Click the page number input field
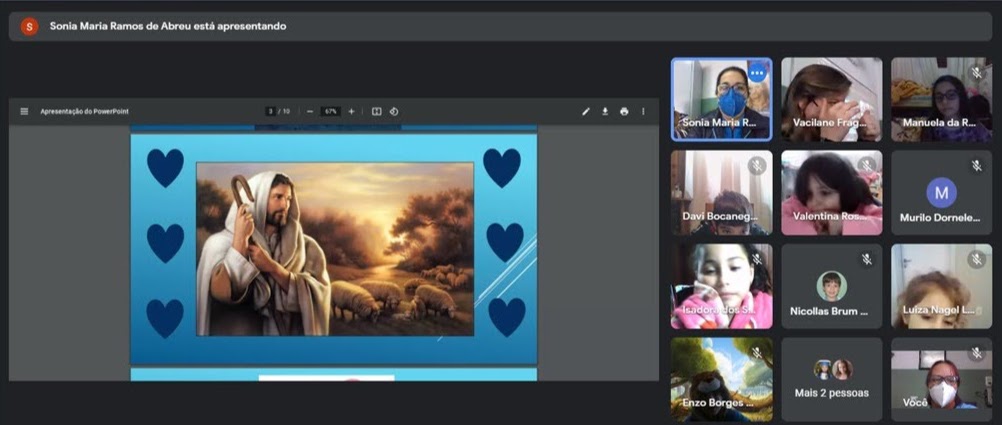The height and width of the screenshot is (425, 1002). pyautogui.click(x=271, y=111)
